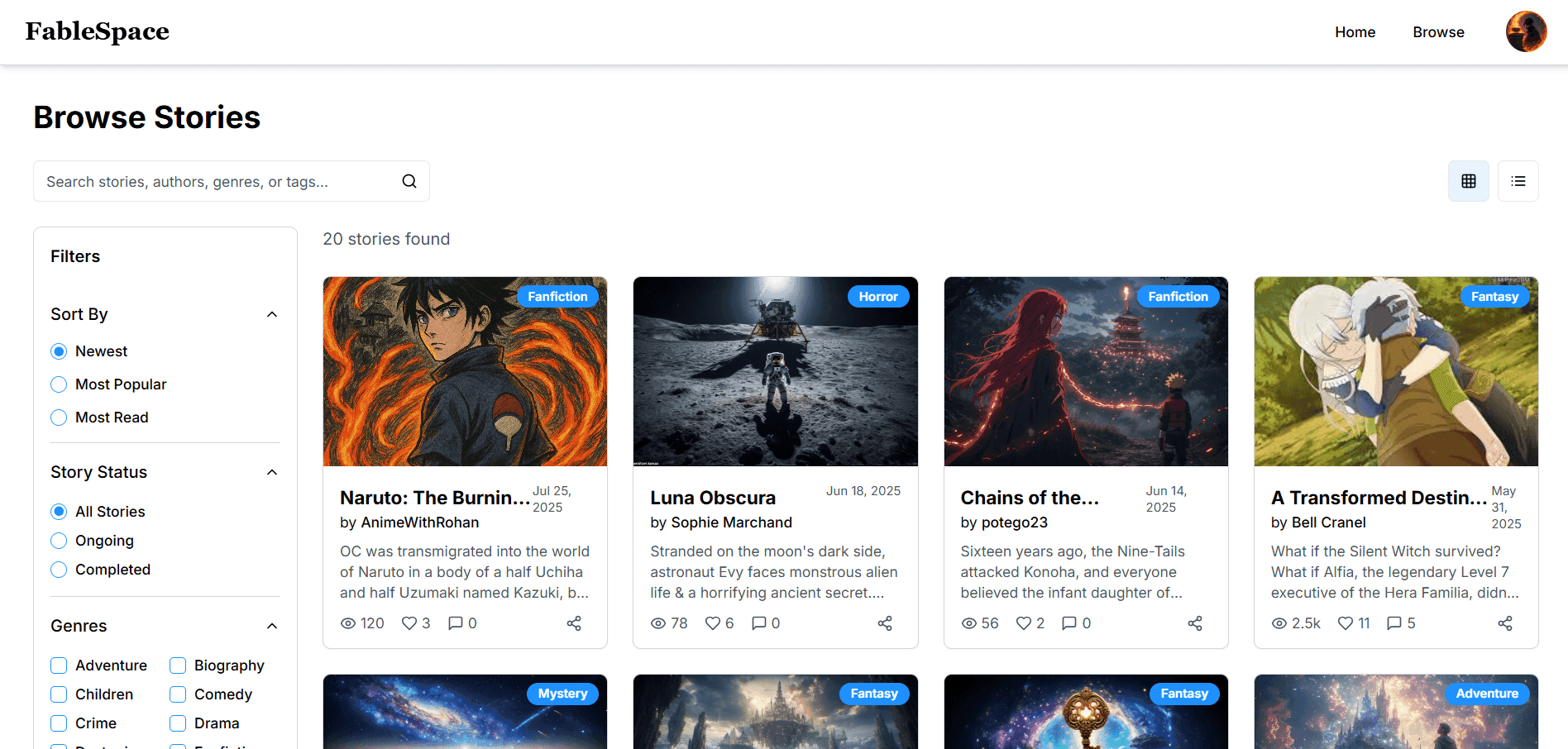The image size is (1568, 749).
Task: Switch to grid view layout
Action: tap(1468, 181)
